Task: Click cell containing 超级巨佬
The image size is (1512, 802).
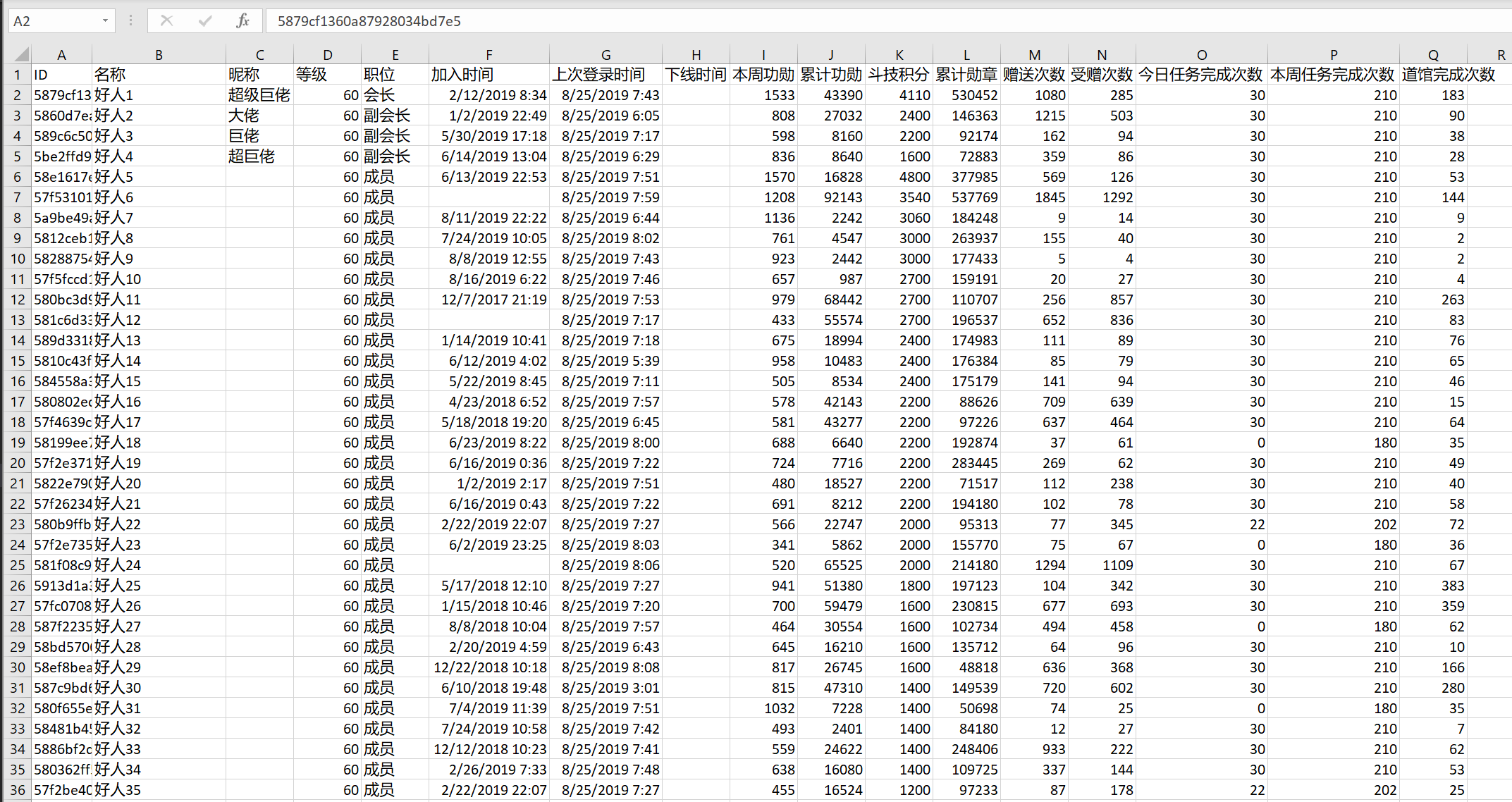Action: [x=259, y=95]
